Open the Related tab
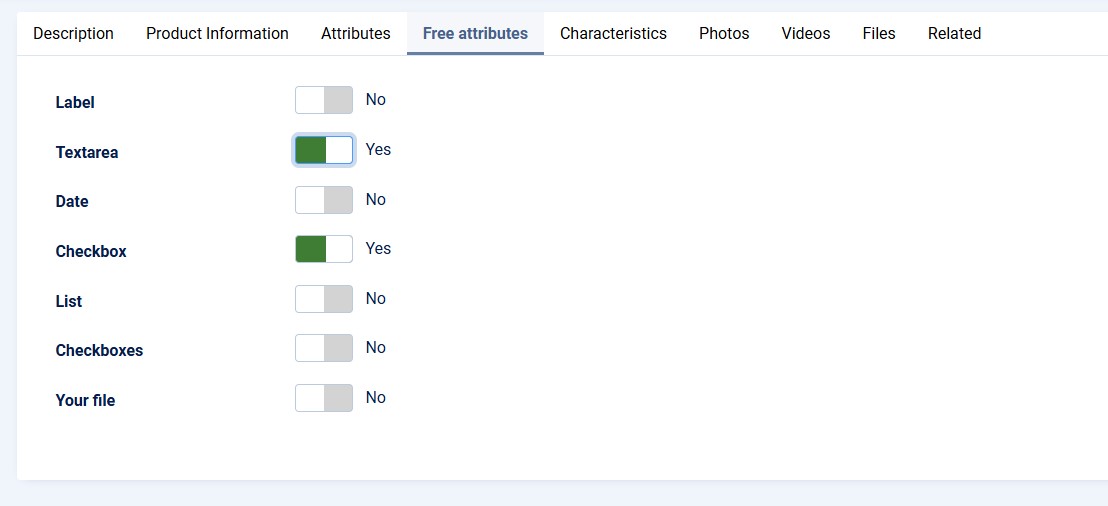The height and width of the screenshot is (506, 1108). tap(954, 34)
